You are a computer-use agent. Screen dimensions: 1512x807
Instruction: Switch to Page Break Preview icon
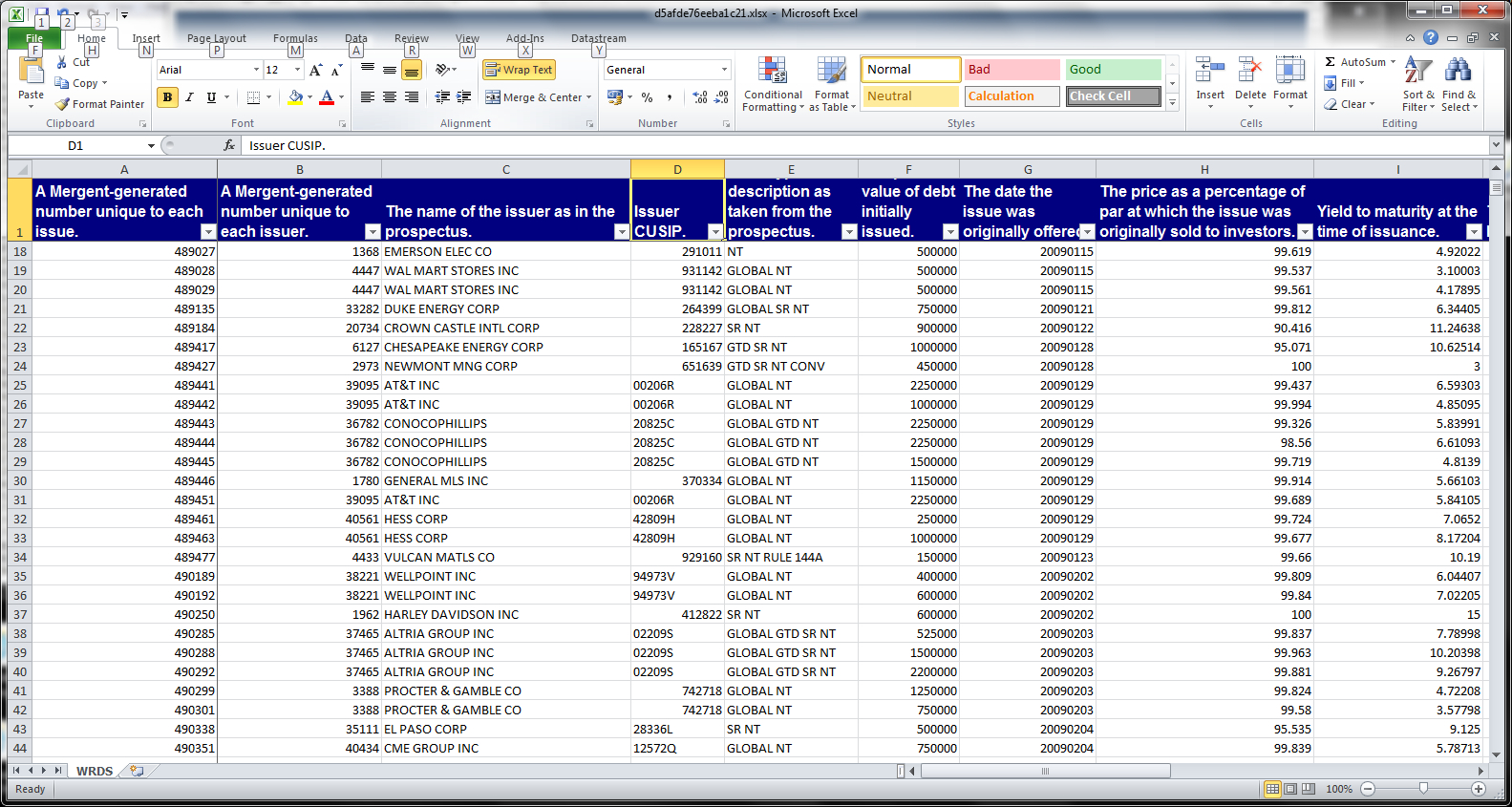click(x=1309, y=789)
